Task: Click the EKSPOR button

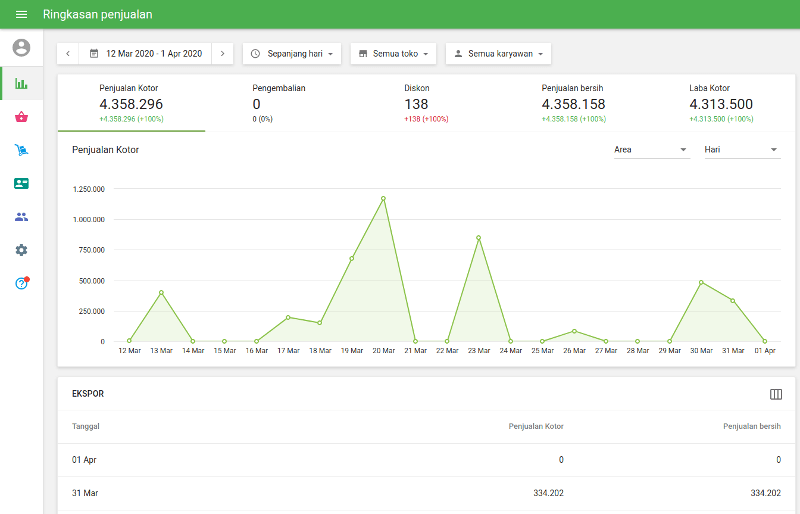Action: 88,394
